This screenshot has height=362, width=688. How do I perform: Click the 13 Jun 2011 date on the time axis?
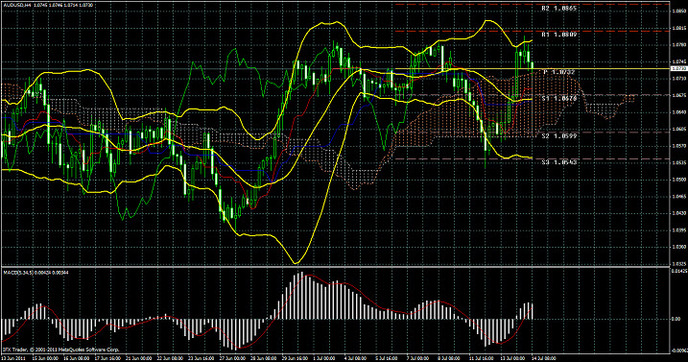[x=13, y=358]
